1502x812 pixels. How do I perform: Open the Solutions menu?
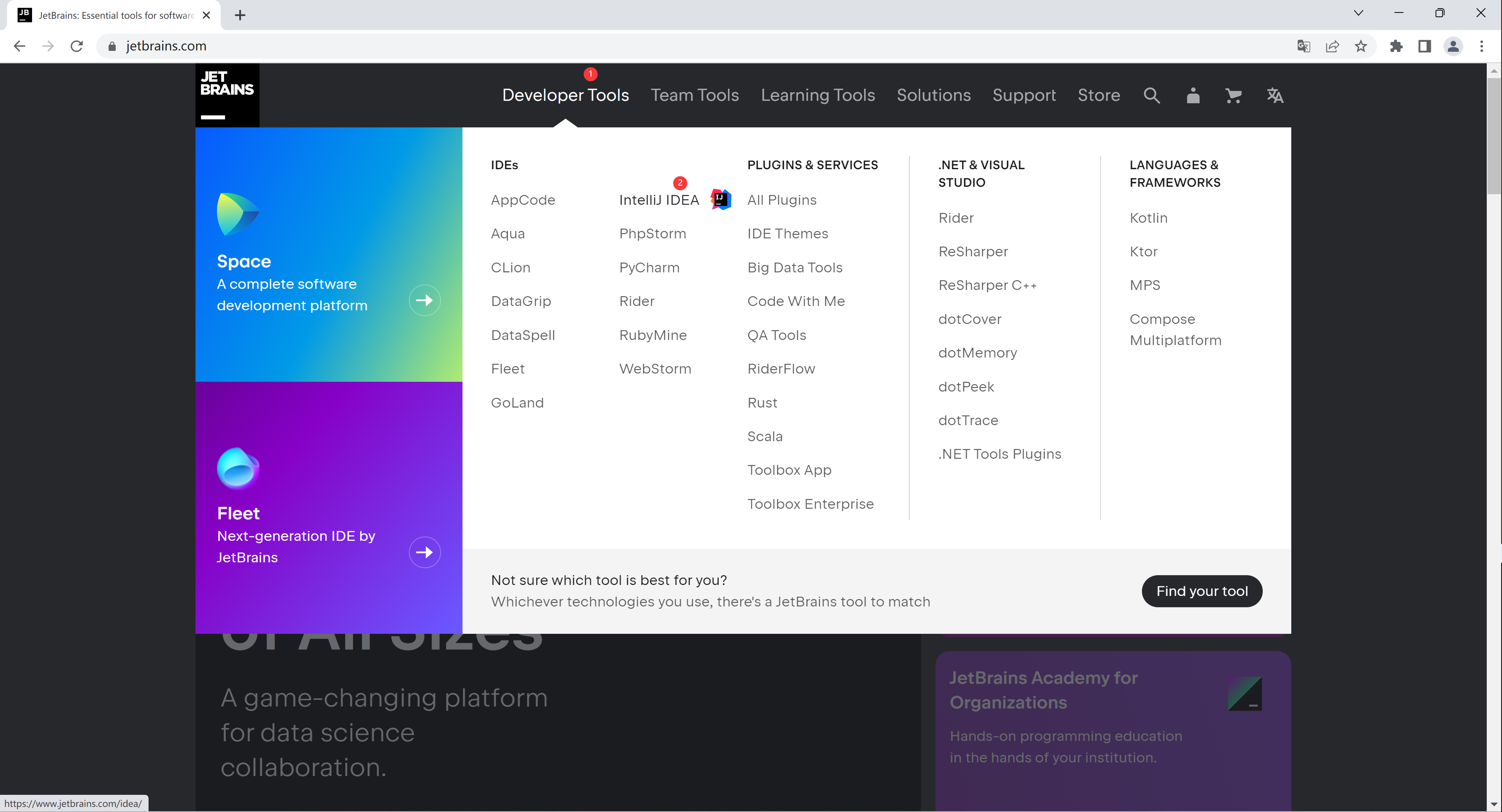[x=934, y=95]
